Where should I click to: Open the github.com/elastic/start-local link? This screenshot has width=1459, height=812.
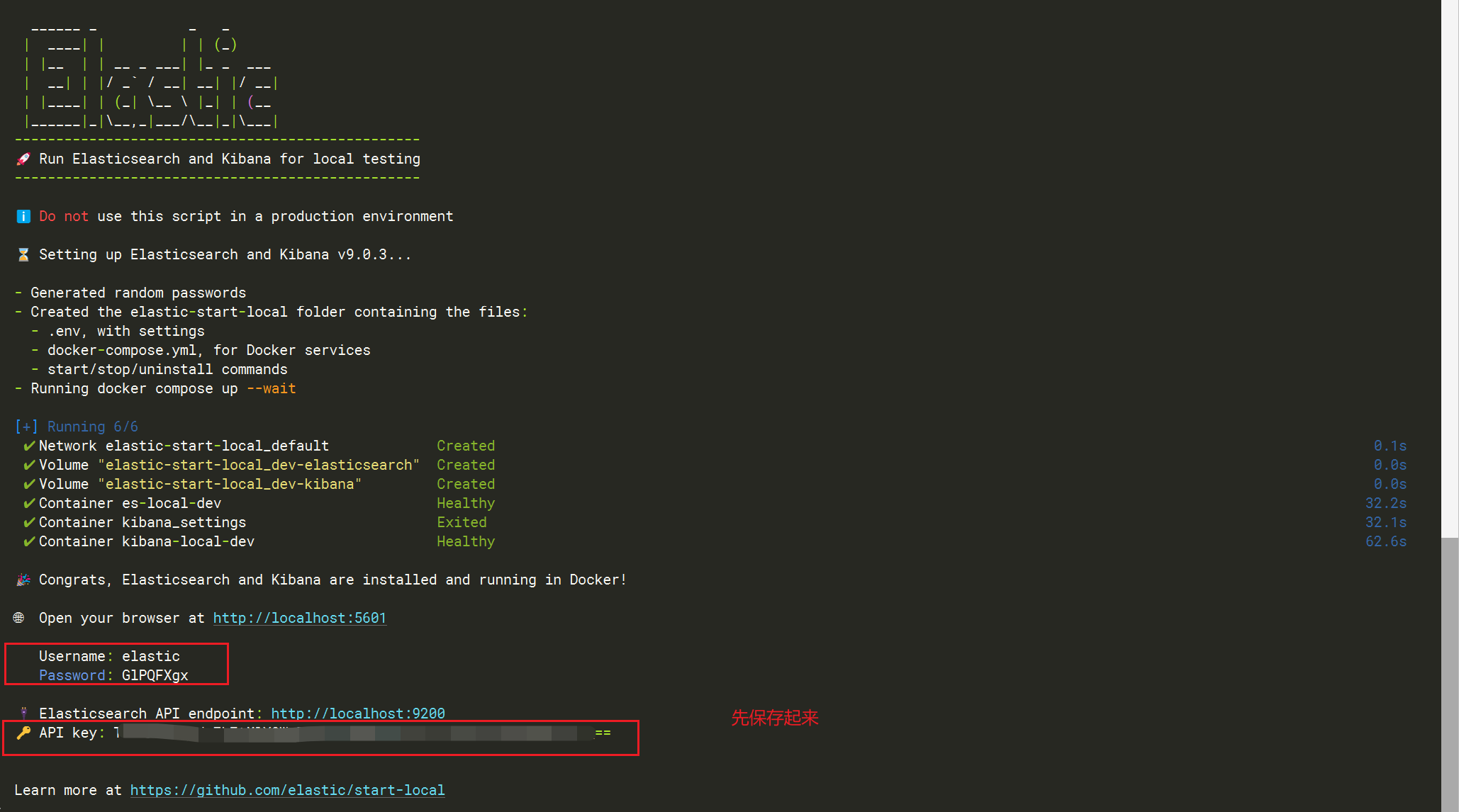[x=288, y=790]
